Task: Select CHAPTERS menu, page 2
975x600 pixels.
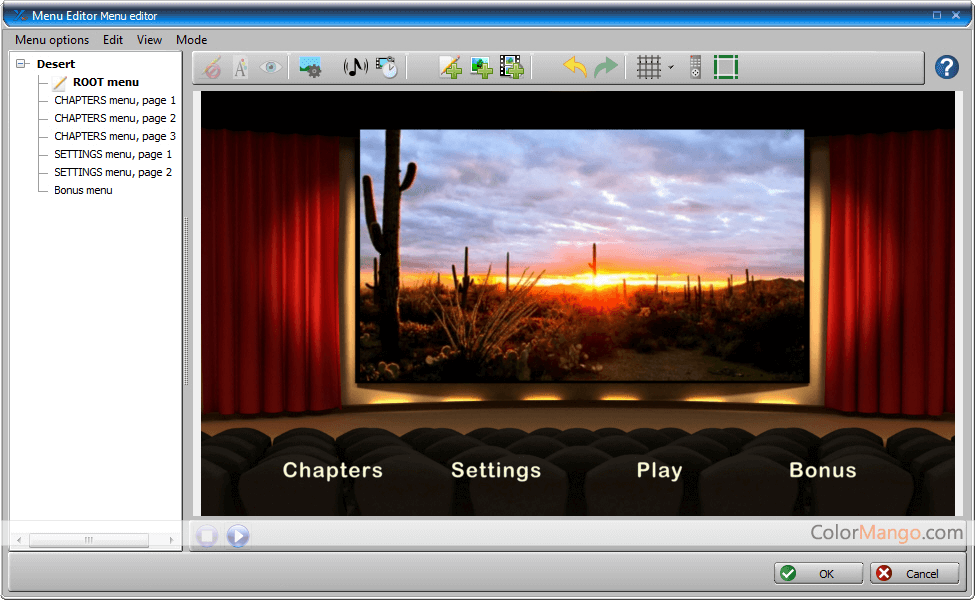Action: pyautogui.click(x=115, y=118)
